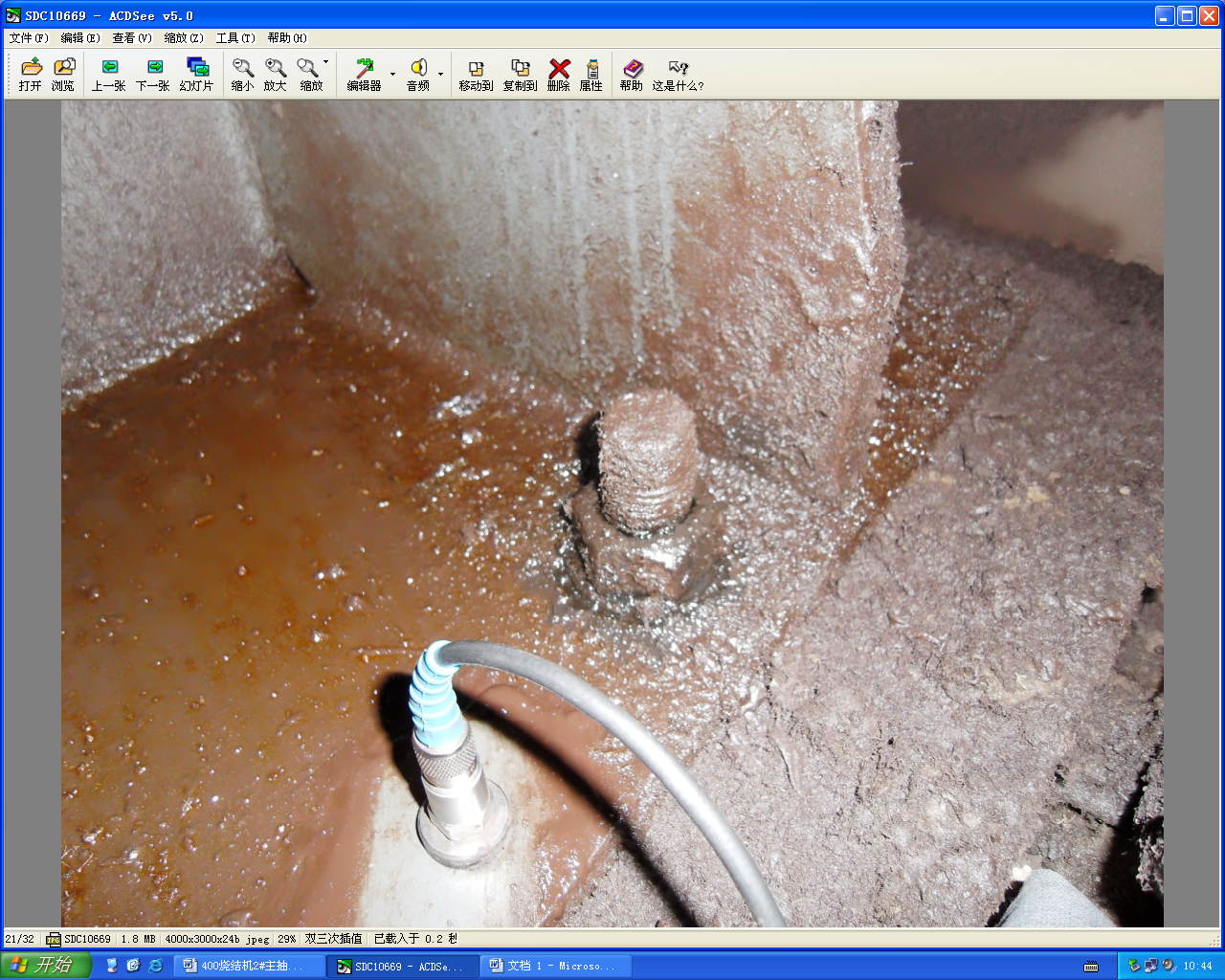Viewport: 1225px width, 980px height.
Task: Open the 文件(F) menu
Action: pos(29,38)
